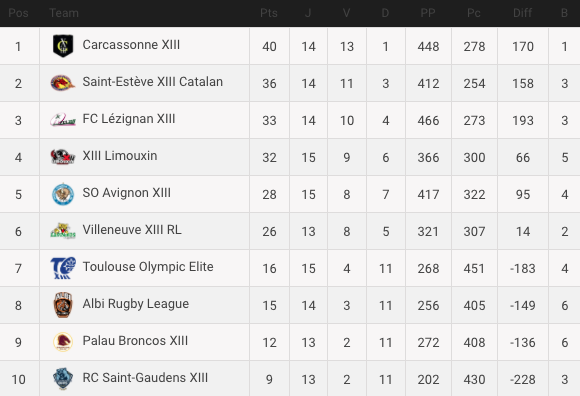Click the Villeneuve XIII RL leopard logo
The height and width of the screenshot is (396, 580).
coord(63,231)
